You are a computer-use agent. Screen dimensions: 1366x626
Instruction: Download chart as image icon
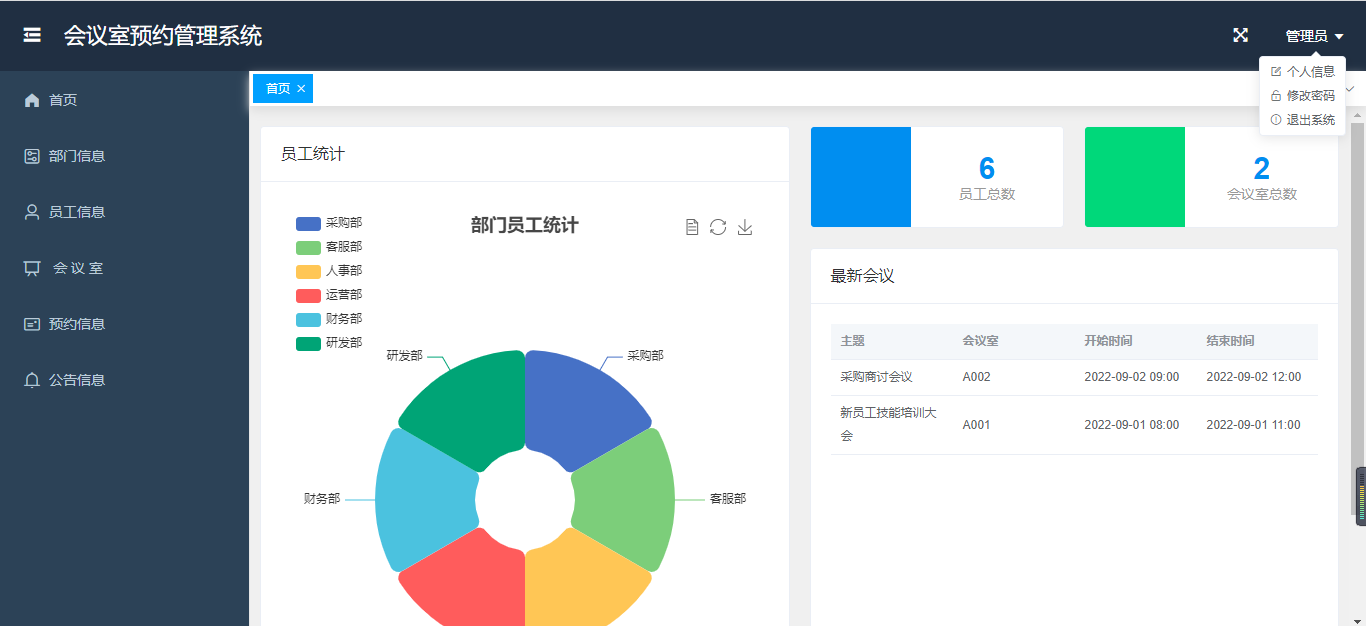click(x=745, y=227)
